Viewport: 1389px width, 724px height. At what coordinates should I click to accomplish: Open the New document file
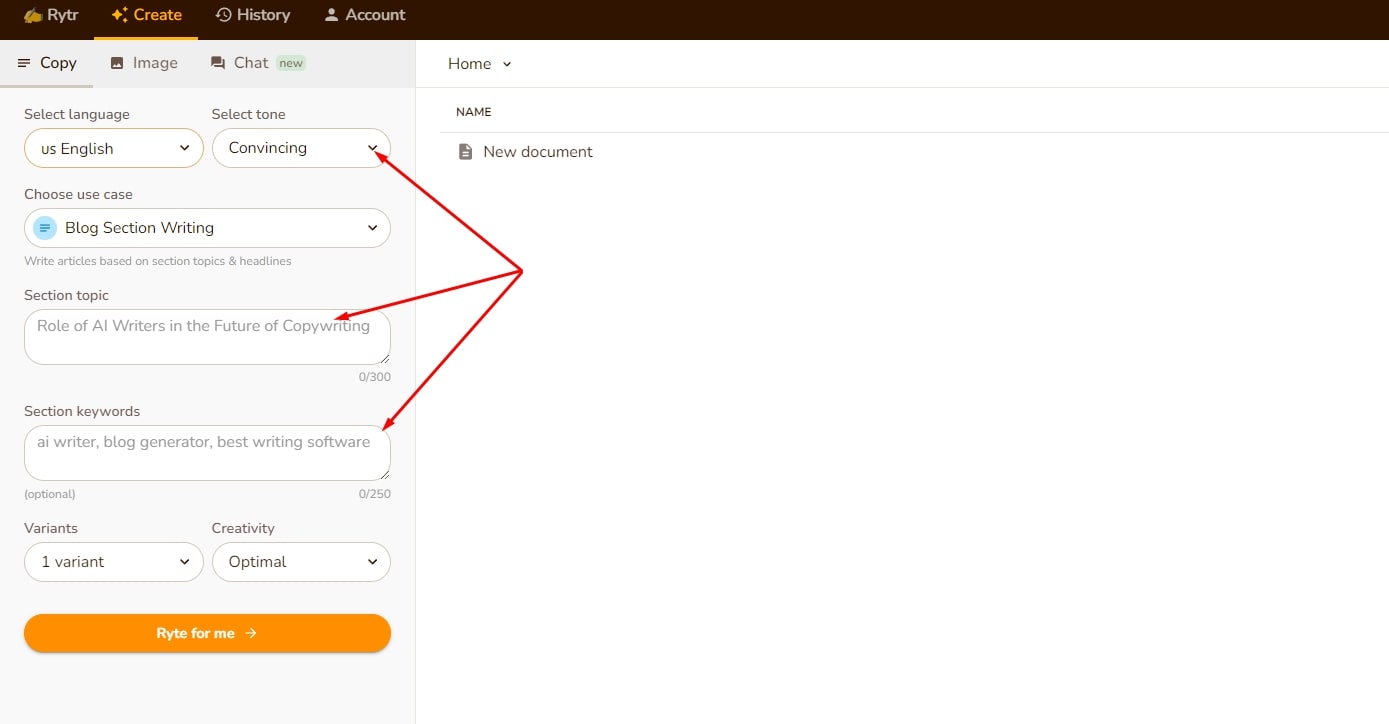(x=538, y=152)
